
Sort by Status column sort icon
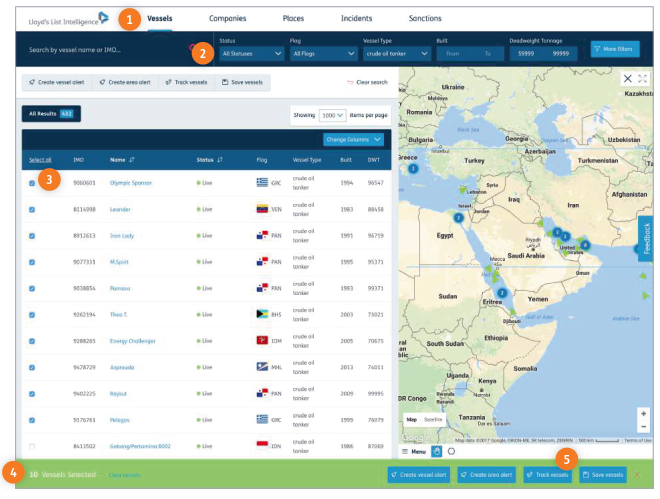pos(220,160)
